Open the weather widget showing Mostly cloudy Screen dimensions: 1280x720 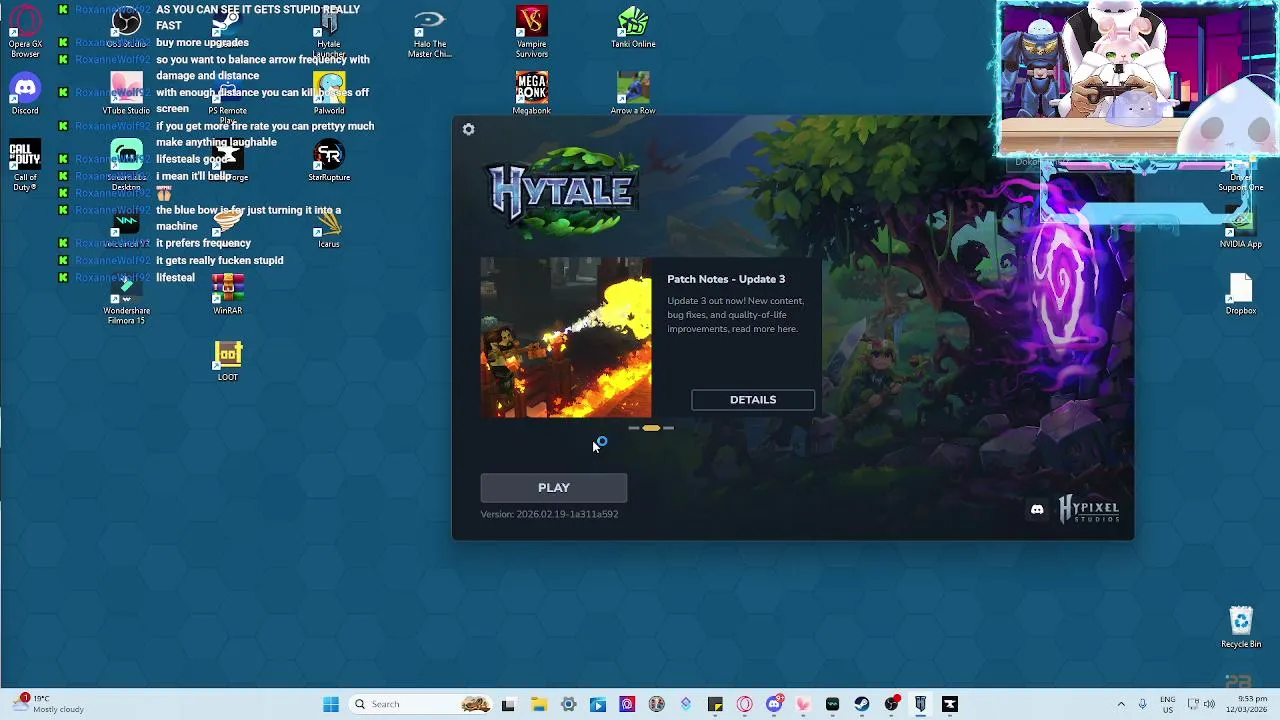(48, 704)
